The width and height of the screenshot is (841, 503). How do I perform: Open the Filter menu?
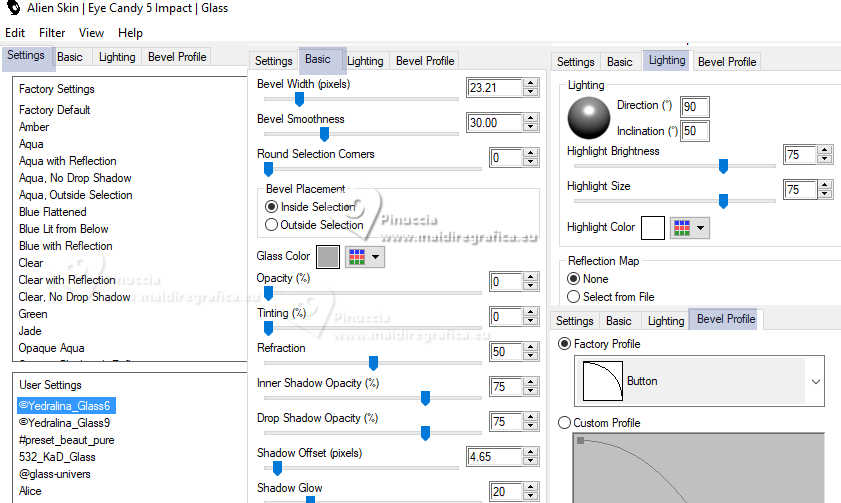tap(52, 33)
